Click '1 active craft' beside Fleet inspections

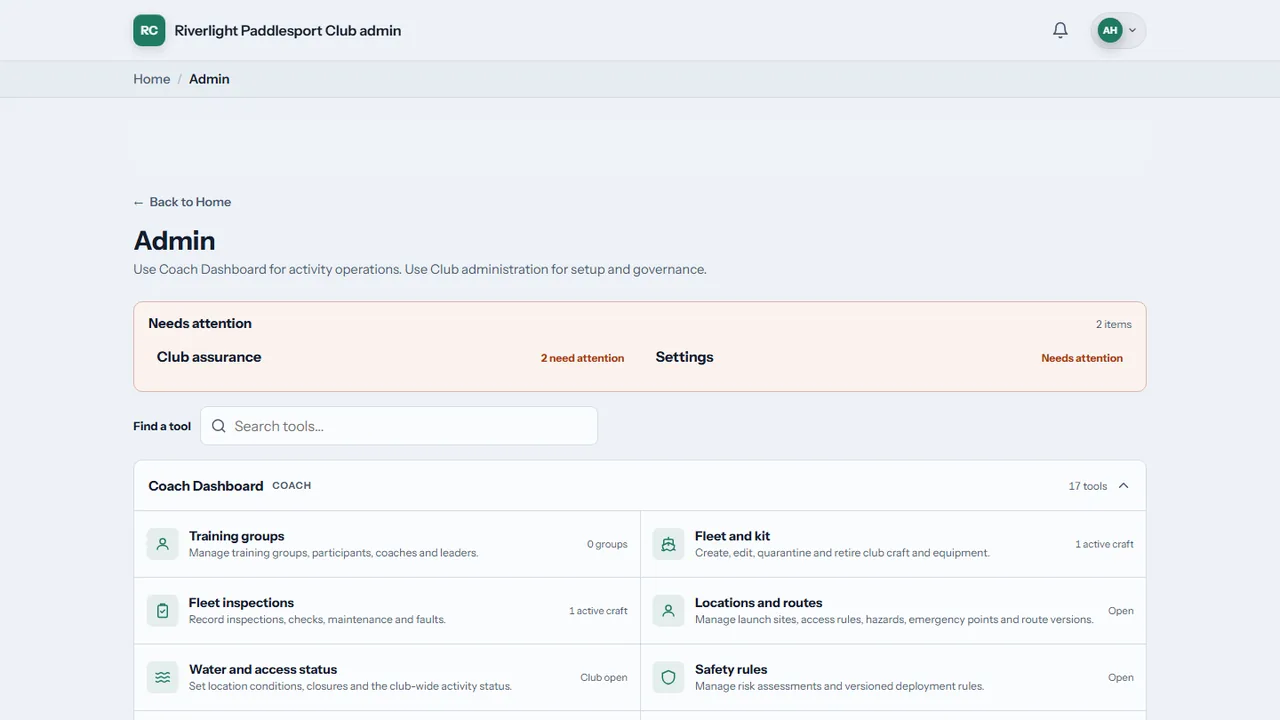[x=598, y=611]
